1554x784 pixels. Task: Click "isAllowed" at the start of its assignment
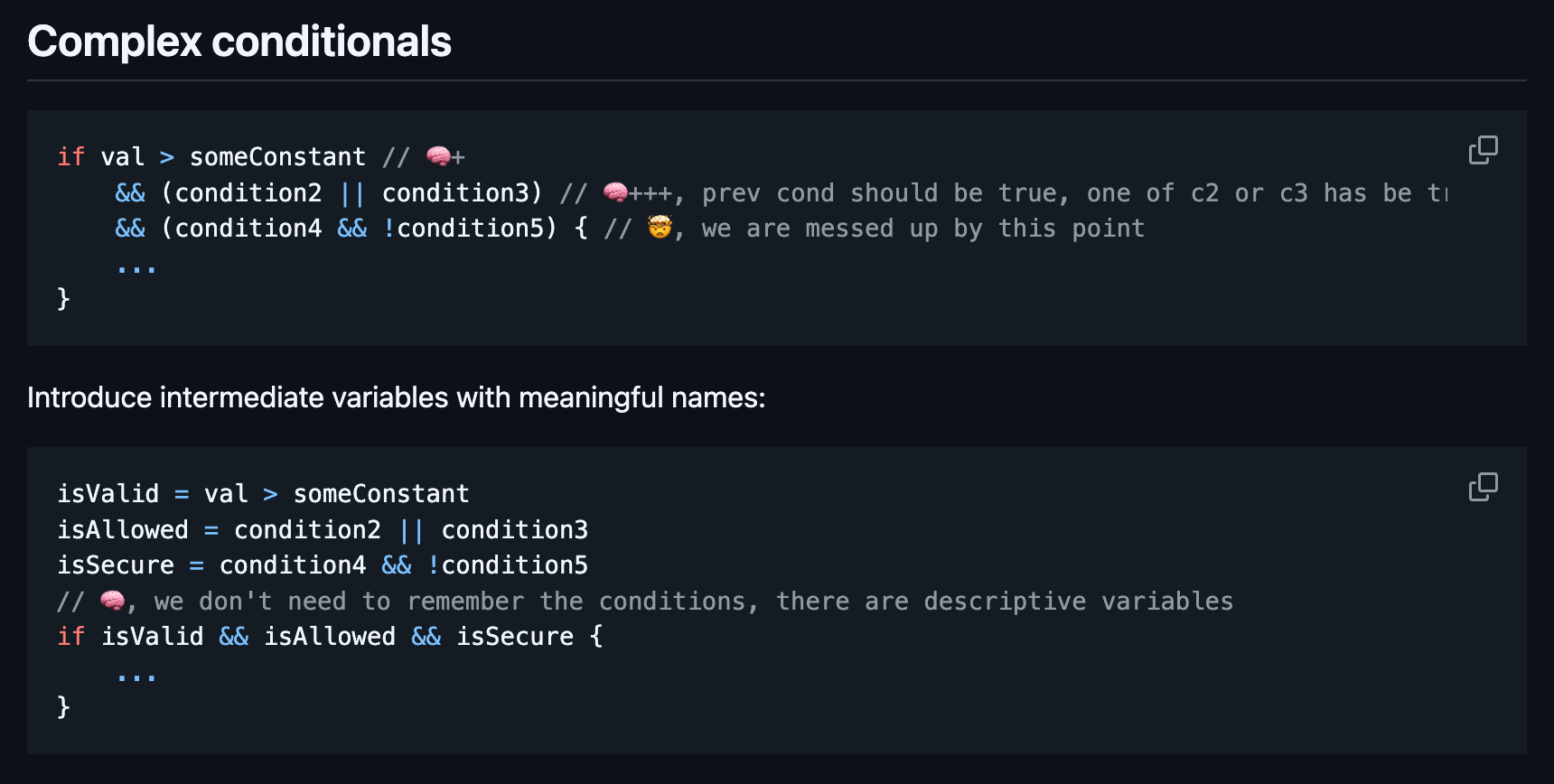click(x=123, y=529)
